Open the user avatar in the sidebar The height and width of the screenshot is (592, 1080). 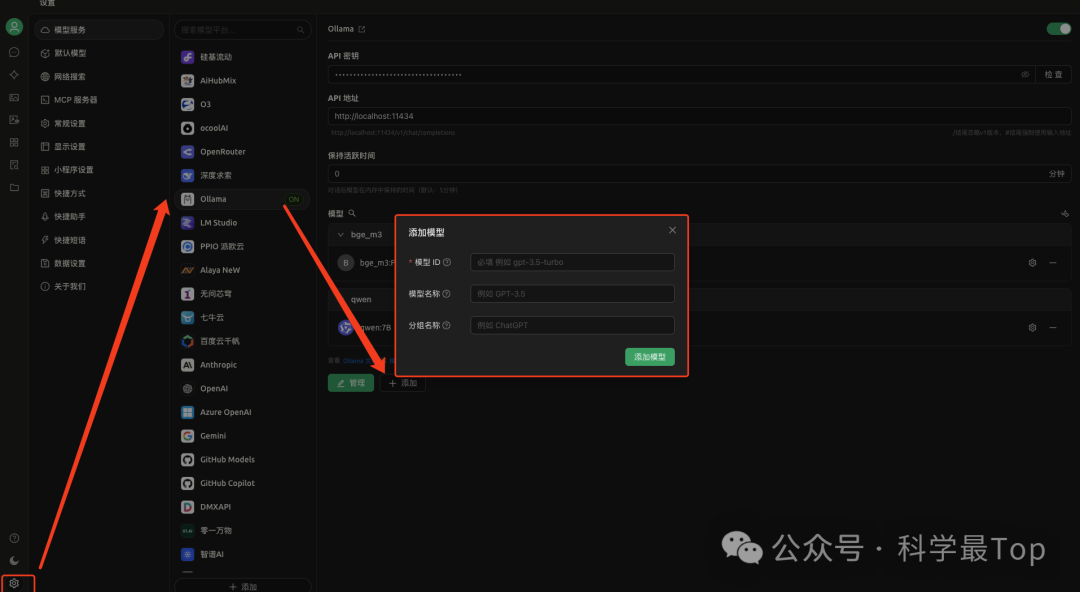pos(14,27)
